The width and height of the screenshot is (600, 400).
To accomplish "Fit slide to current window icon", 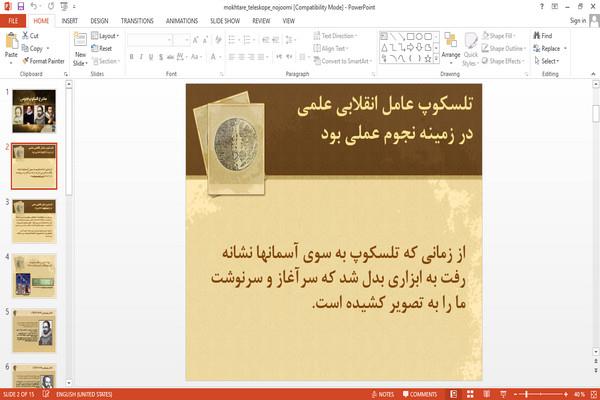I will (593, 394).
